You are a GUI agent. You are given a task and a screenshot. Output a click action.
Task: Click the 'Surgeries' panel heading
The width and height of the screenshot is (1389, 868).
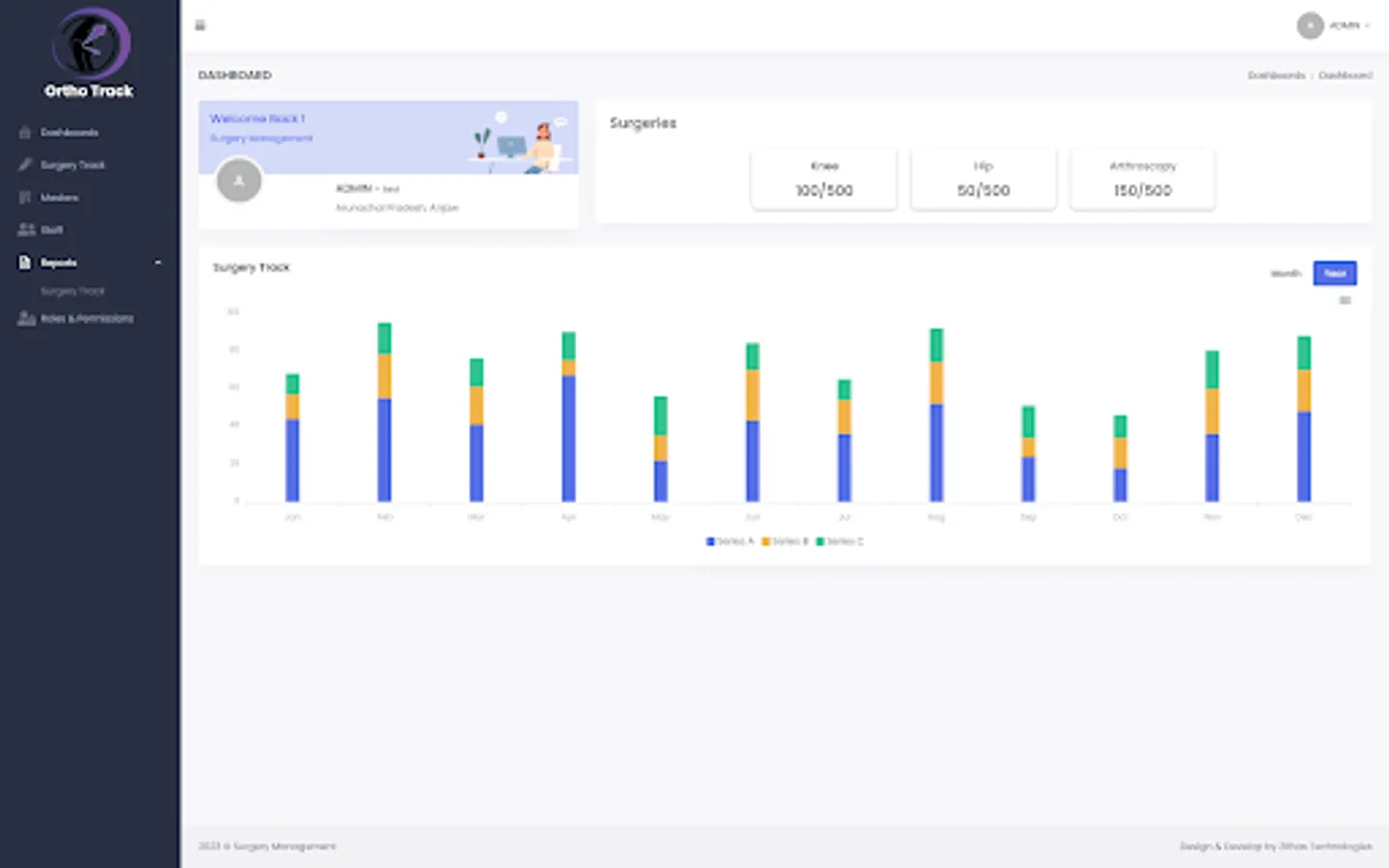click(642, 122)
